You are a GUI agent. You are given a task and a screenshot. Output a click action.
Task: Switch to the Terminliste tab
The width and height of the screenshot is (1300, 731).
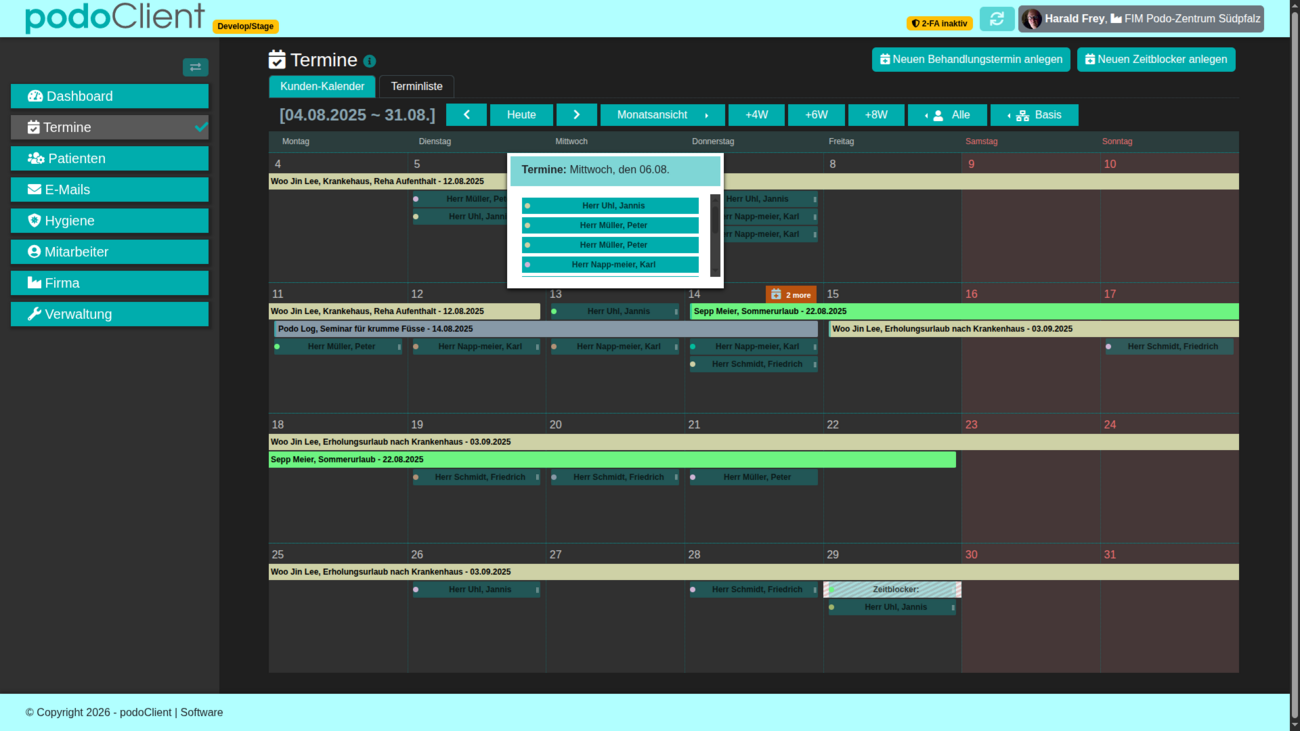[416, 87]
